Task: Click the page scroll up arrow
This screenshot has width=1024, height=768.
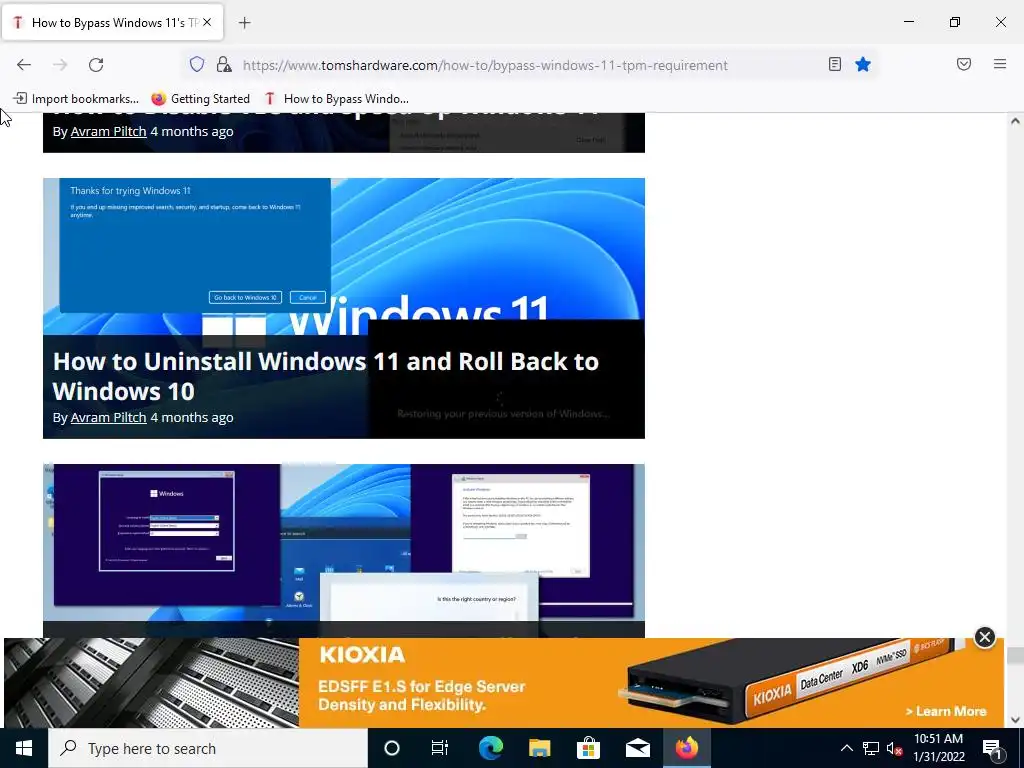Action: (x=1015, y=121)
